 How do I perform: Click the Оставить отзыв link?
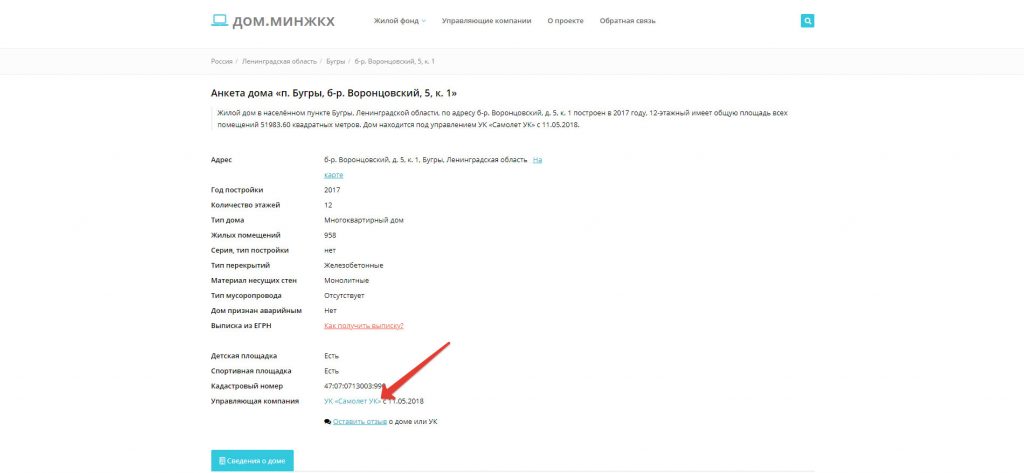coord(359,422)
